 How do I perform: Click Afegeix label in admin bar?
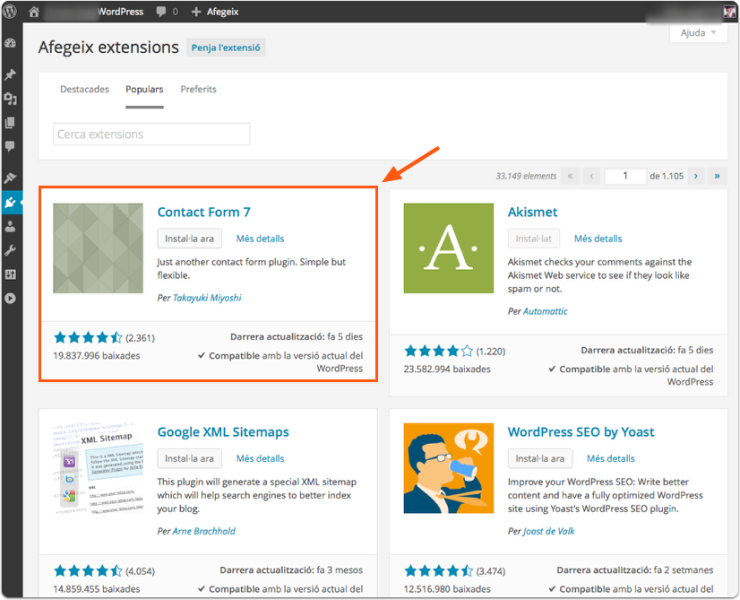[223, 12]
